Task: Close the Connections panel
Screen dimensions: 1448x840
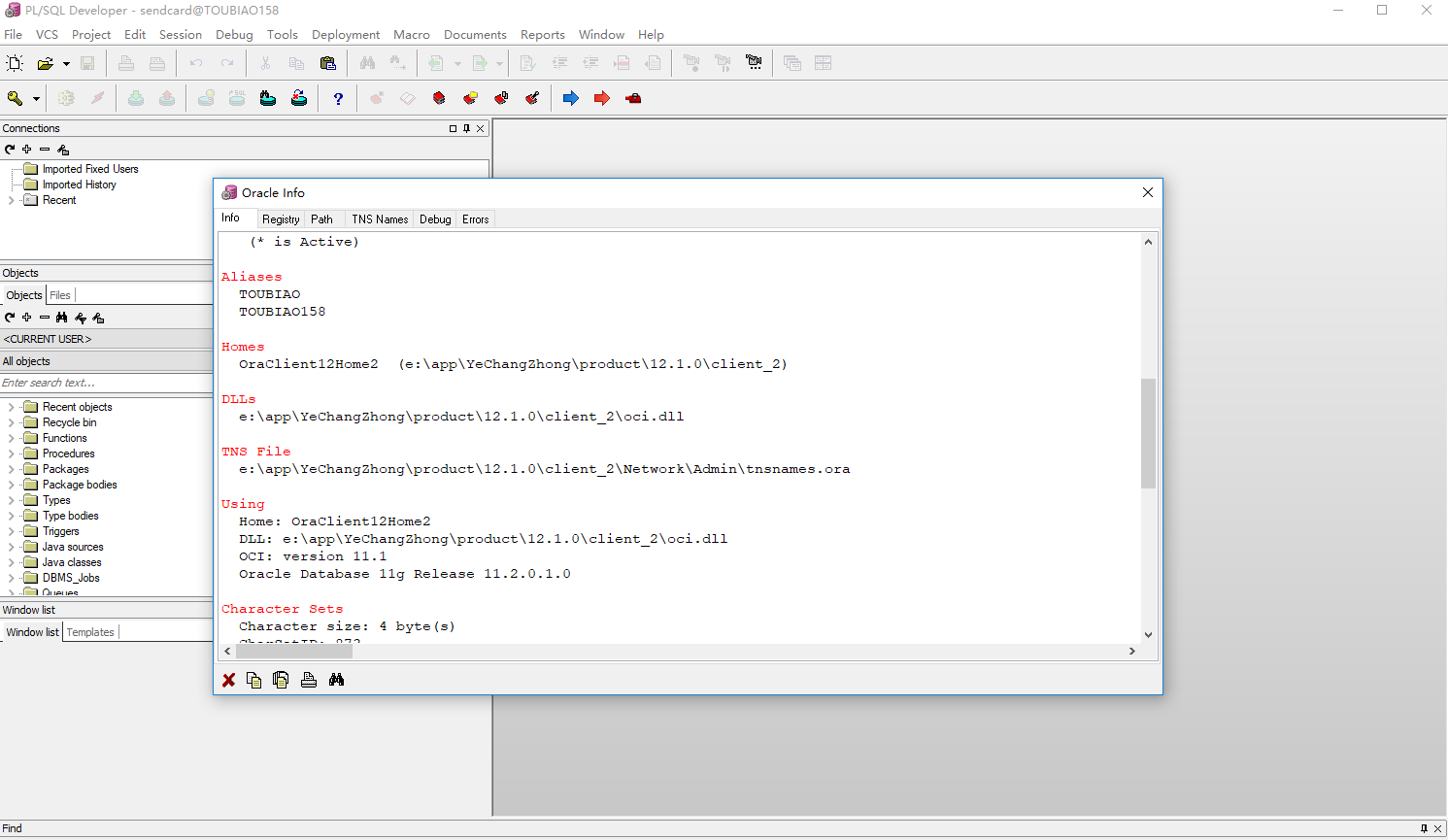Action: click(480, 128)
